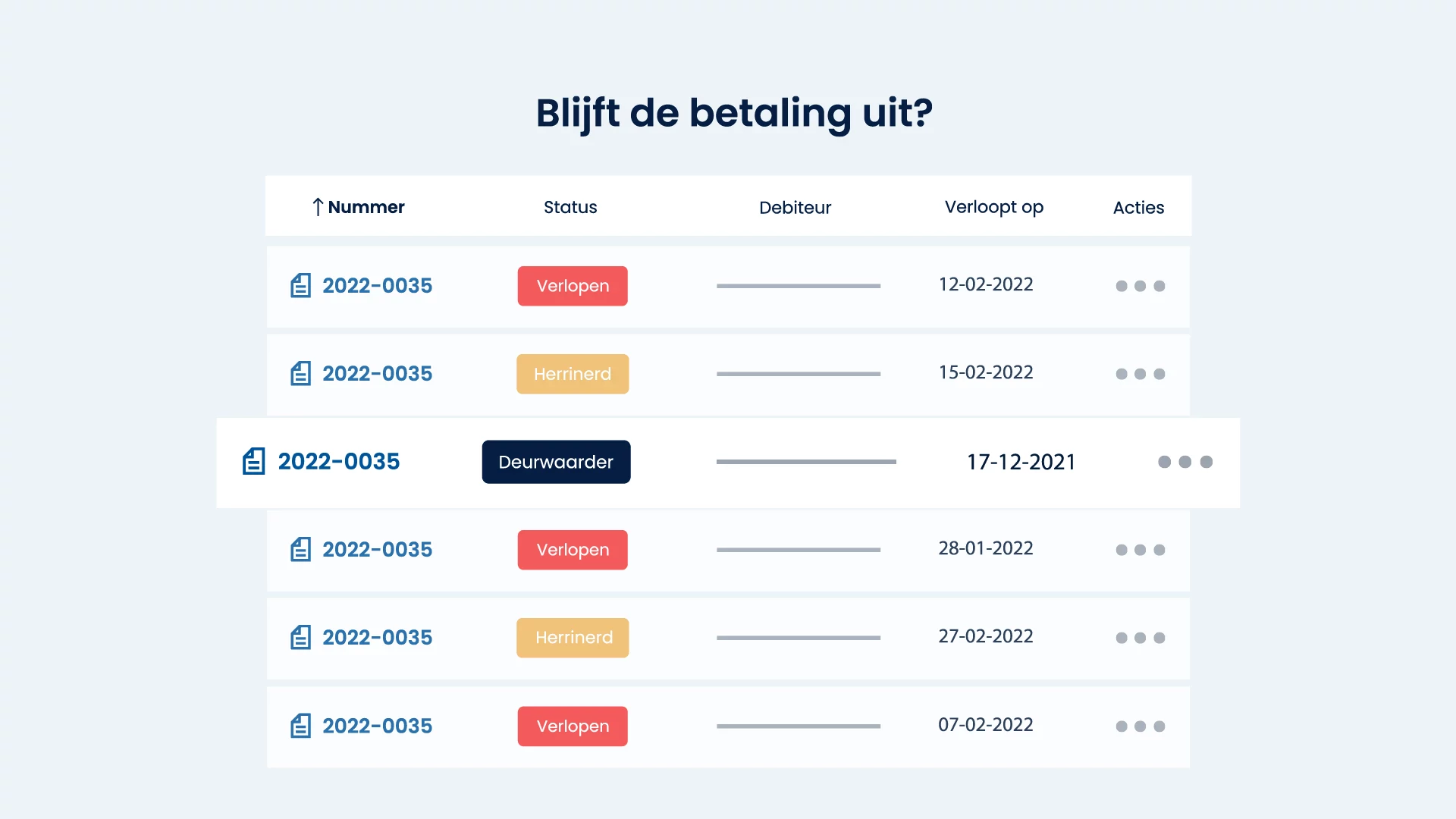
Task: Click the Verloopt op column header
Action: 993,208
